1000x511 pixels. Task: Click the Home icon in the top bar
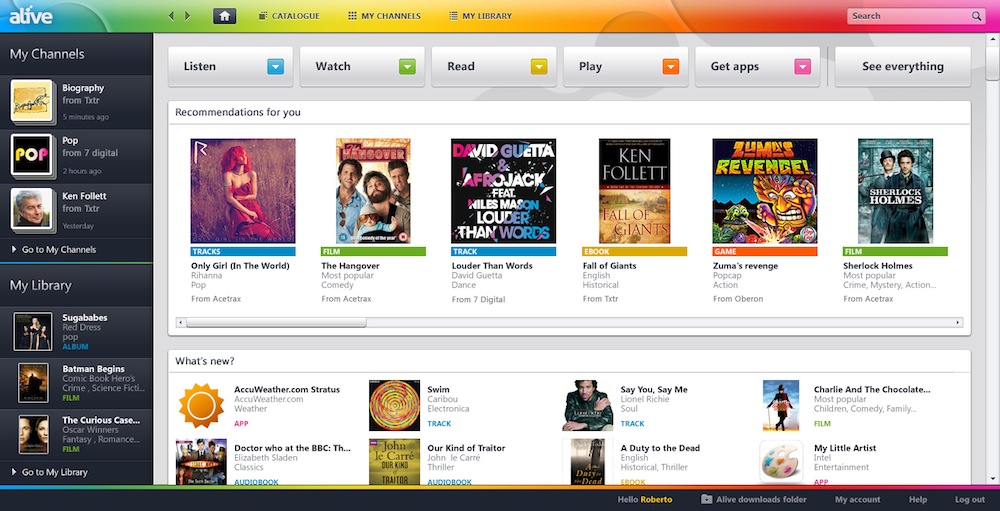coord(224,16)
